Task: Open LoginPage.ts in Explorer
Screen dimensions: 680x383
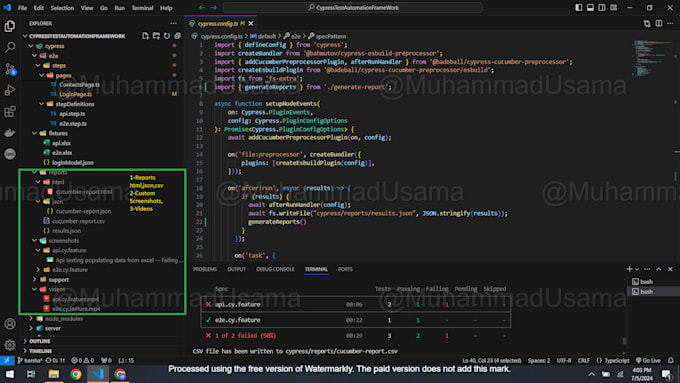Action: (x=75, y=94)
